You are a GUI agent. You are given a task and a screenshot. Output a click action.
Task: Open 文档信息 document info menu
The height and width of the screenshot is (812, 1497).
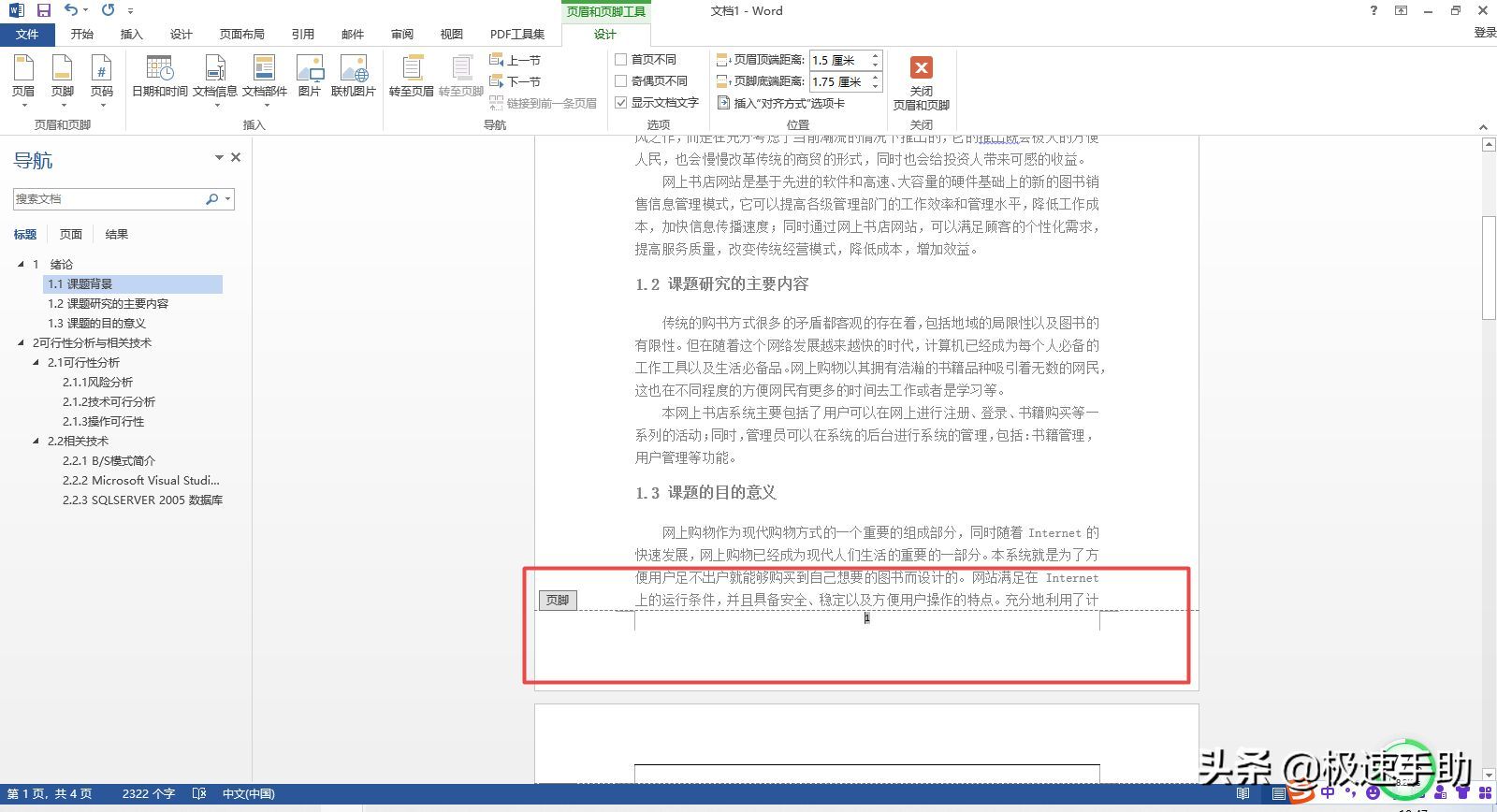(215, 80)
